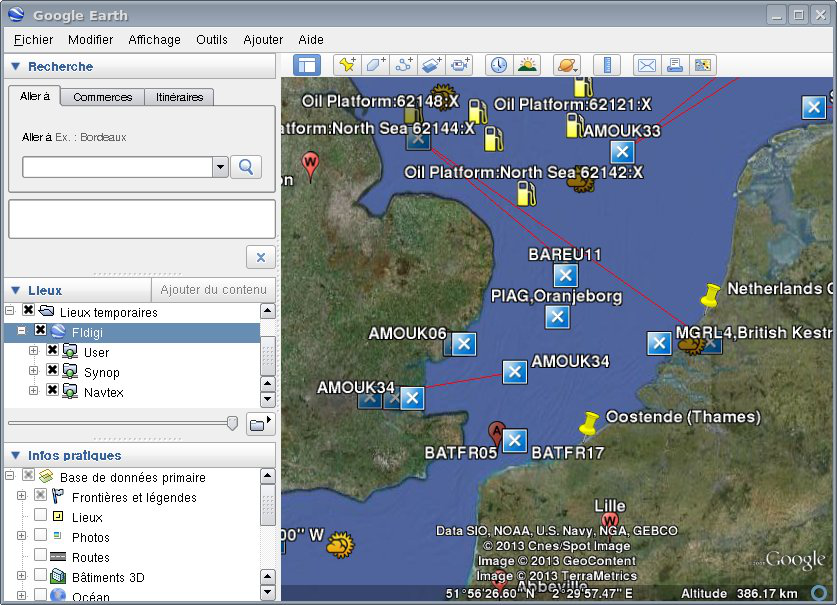Select the Aller à tab
The height and width of the screenshot is (605, 837).
click(35, 96)
